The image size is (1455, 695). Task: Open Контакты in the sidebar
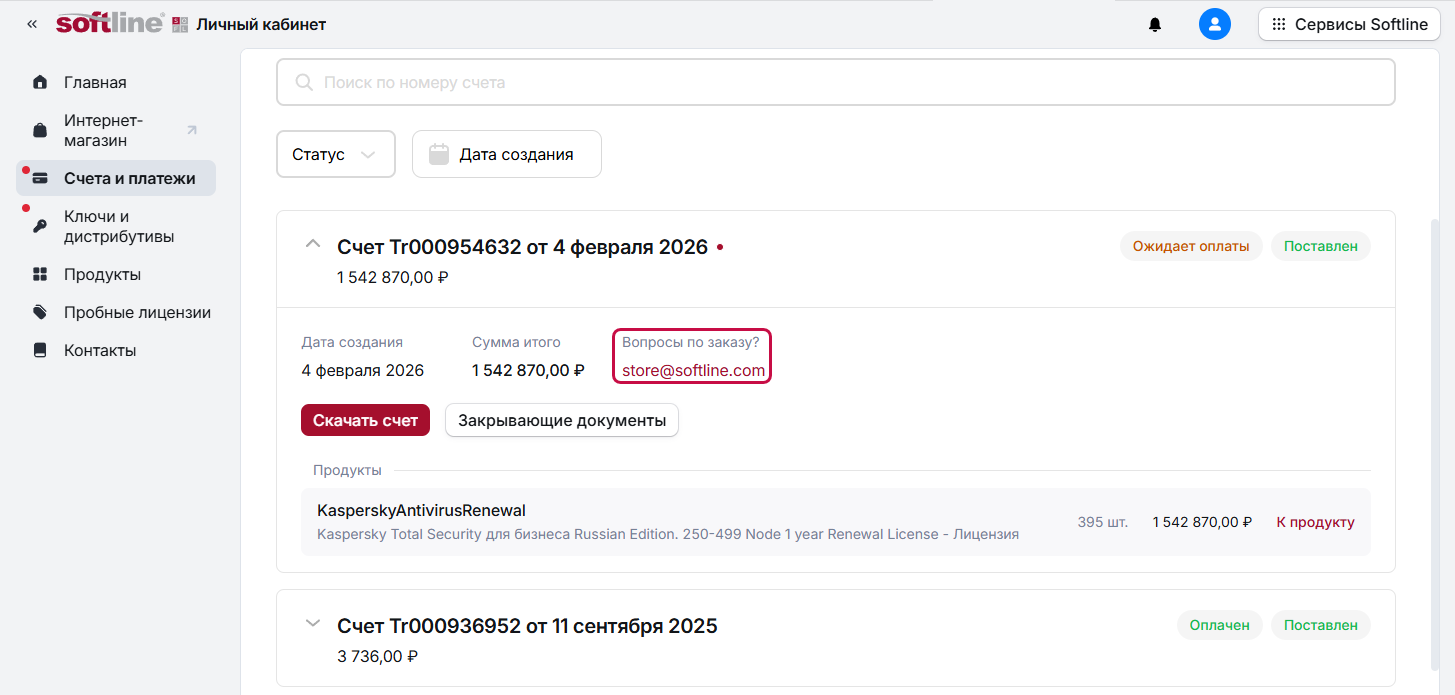100,350
